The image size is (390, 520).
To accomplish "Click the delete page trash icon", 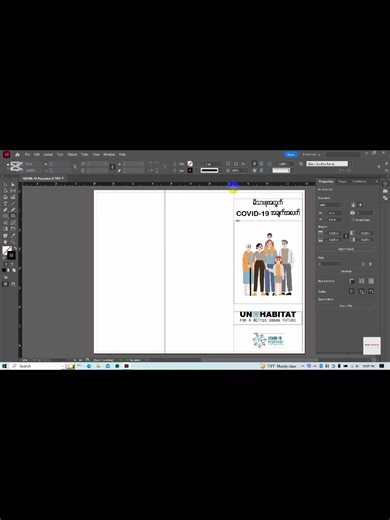I will click(x=370, y=264).
